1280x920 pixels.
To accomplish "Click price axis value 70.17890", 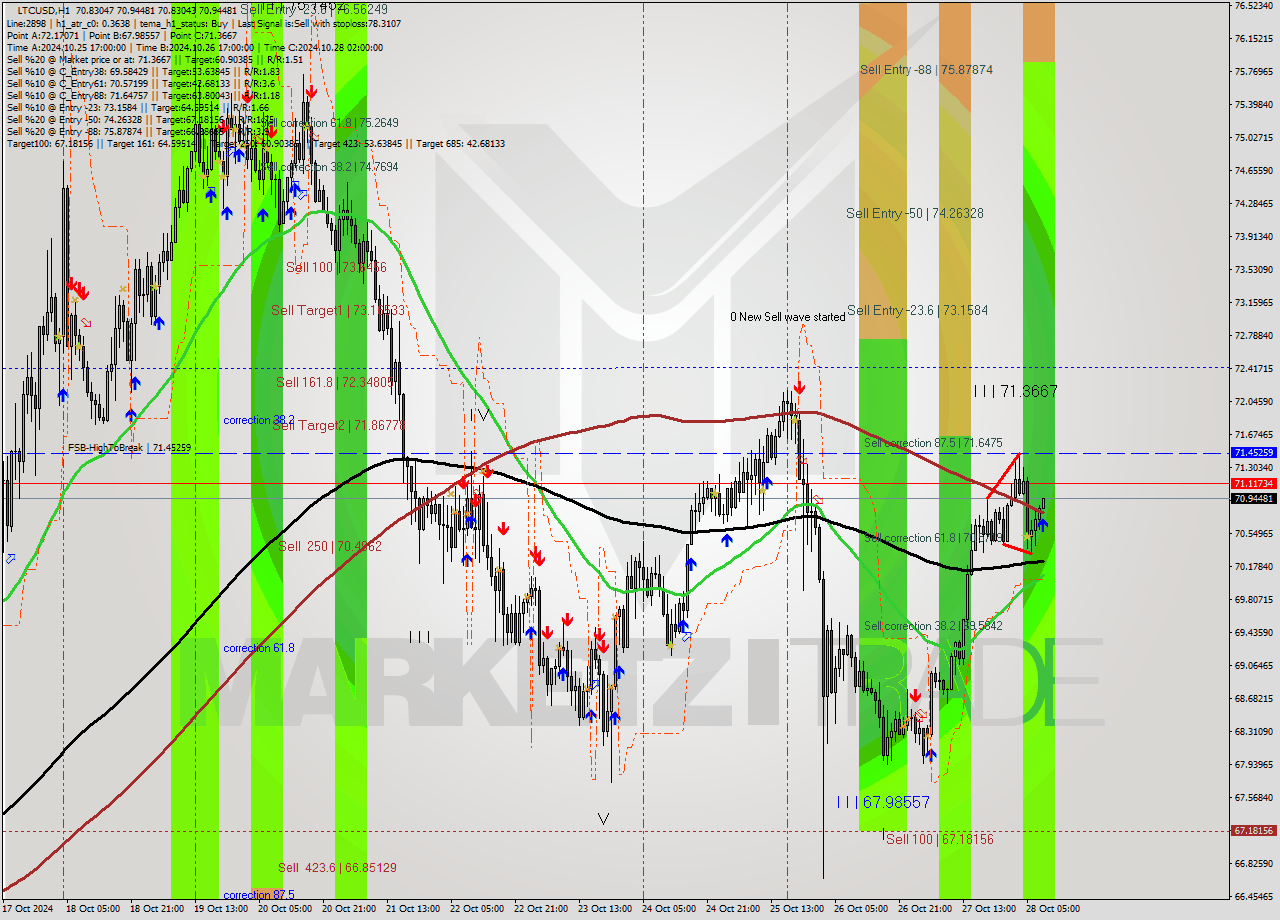I will (1253, 567).
